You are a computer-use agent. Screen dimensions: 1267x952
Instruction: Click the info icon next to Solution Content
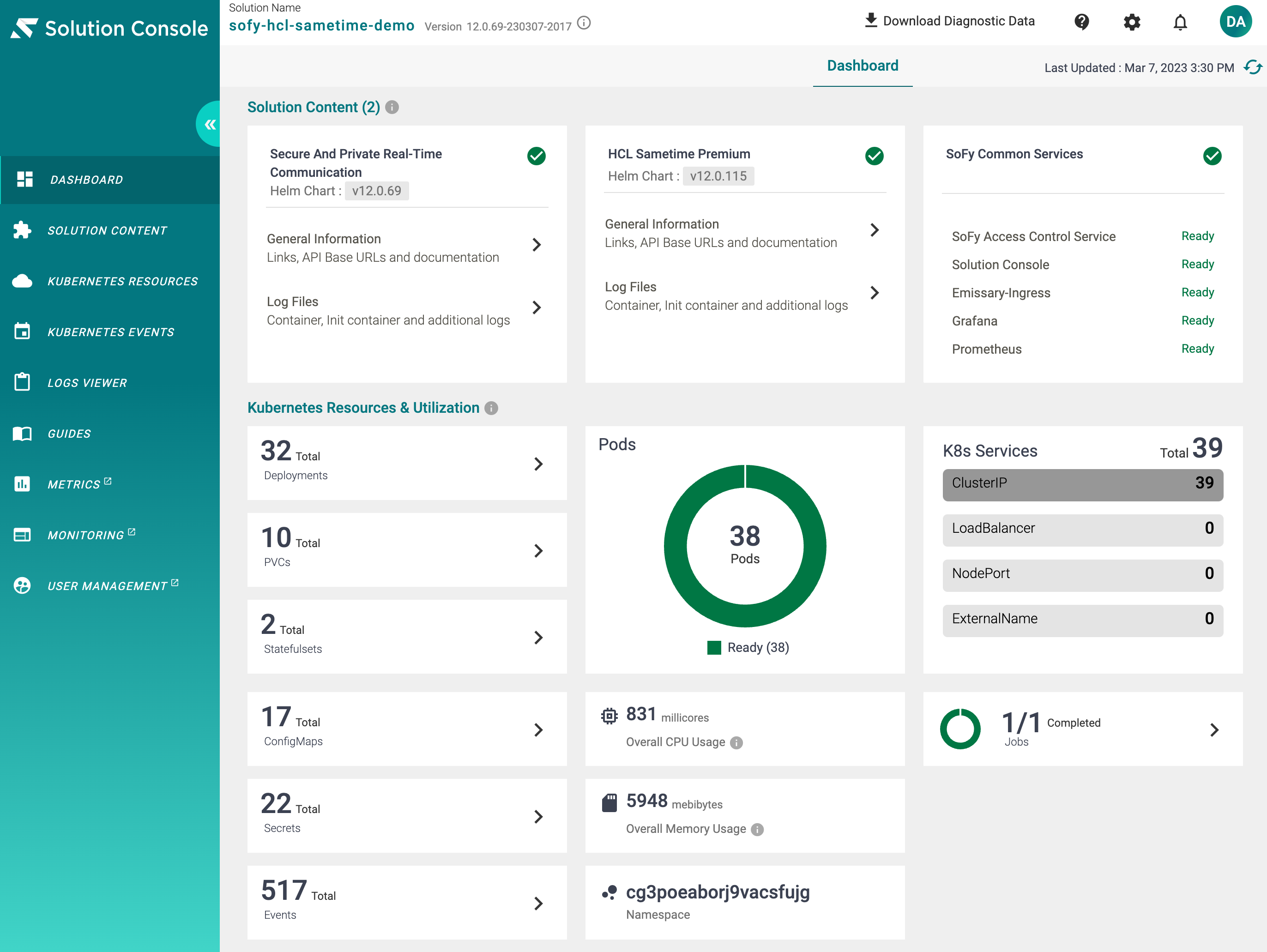(x=392, y=107)
